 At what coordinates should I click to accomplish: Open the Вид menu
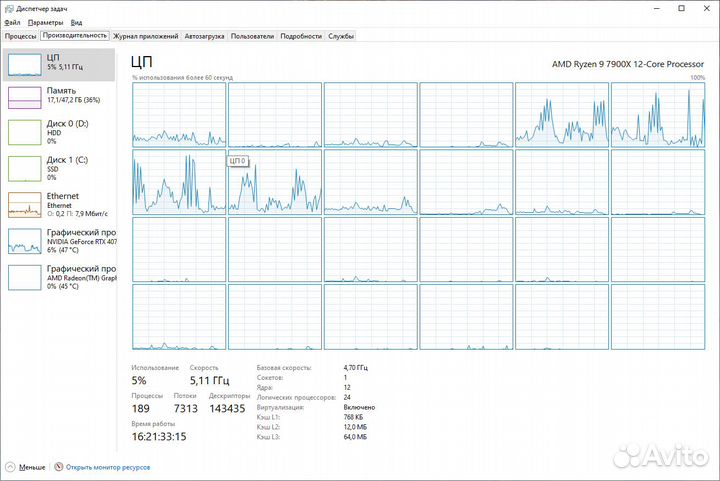(x=76, y=22)
